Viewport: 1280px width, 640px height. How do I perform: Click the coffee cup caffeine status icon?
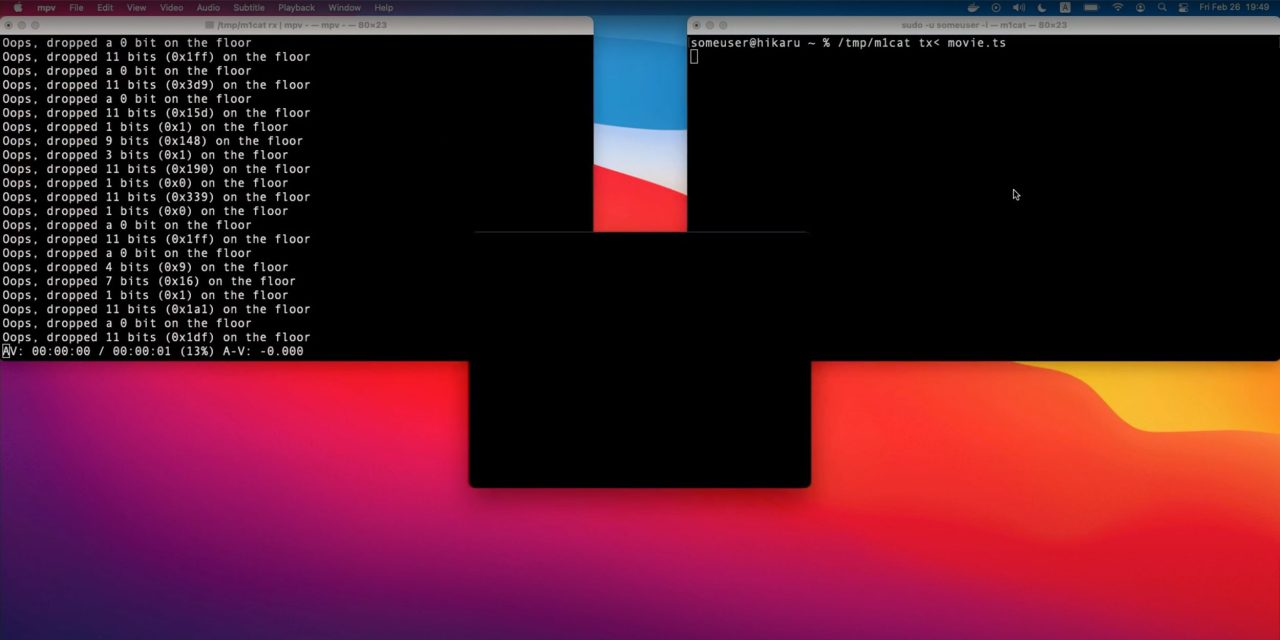972,7
